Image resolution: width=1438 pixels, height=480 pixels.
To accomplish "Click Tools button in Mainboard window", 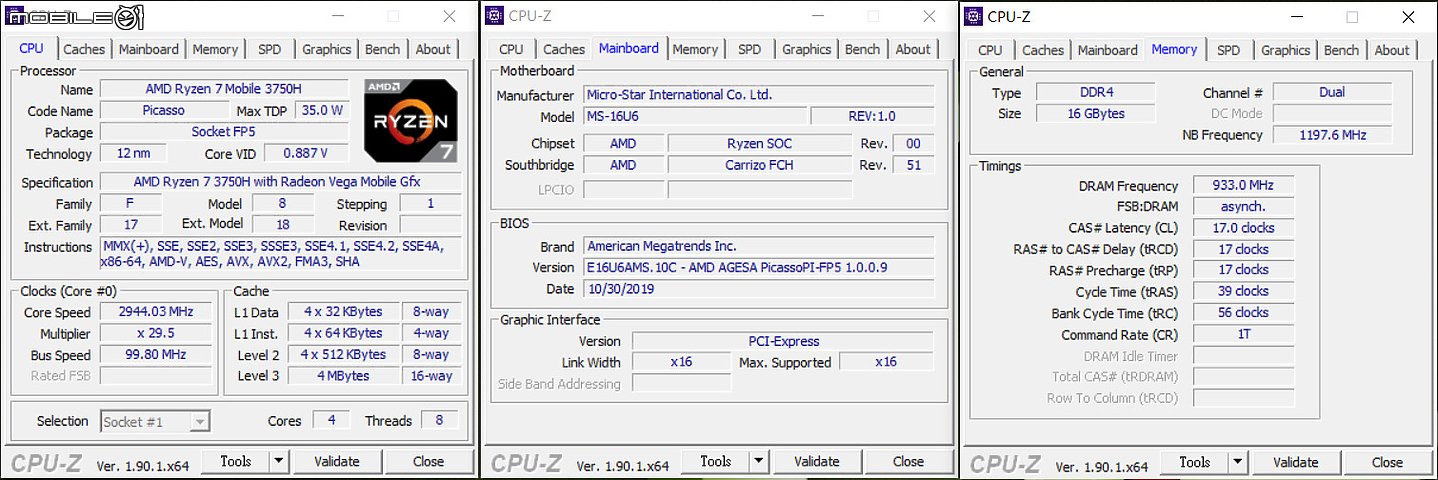I will (x=716, y=461).
